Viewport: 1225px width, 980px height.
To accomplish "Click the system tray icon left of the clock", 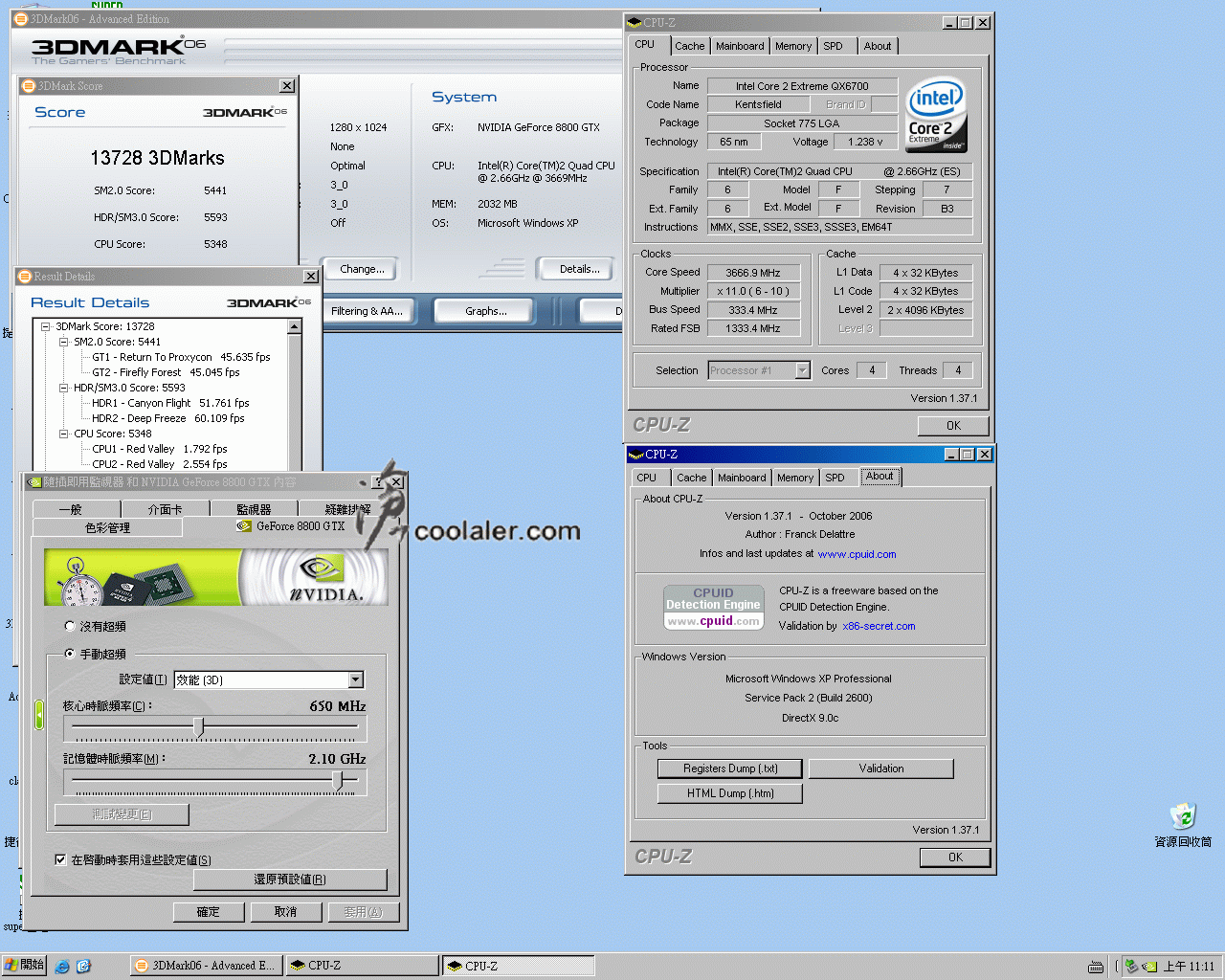I will tap(1149, 967).
